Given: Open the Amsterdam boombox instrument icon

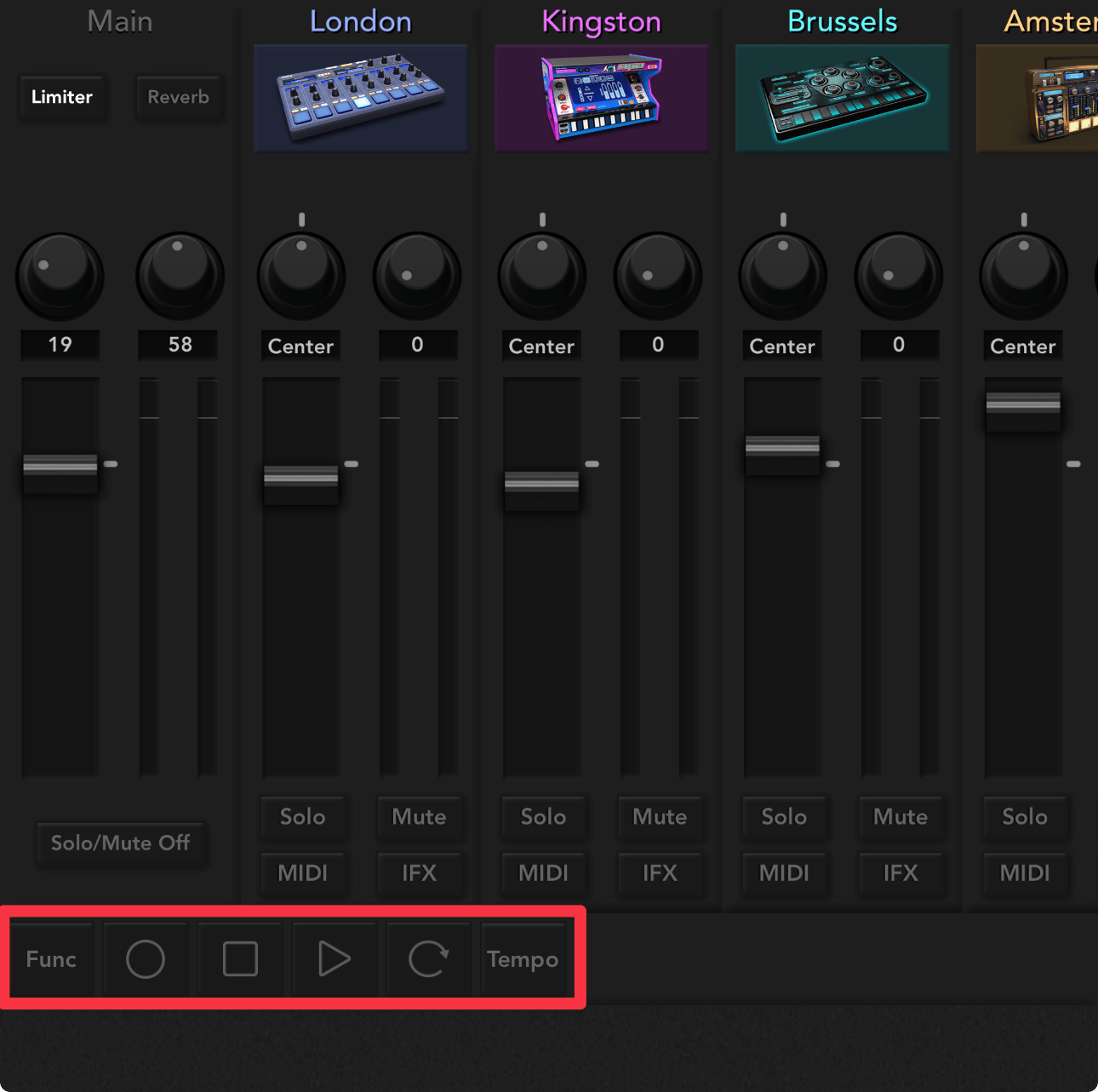Looking at the screenshot, I should (1038, 98).
